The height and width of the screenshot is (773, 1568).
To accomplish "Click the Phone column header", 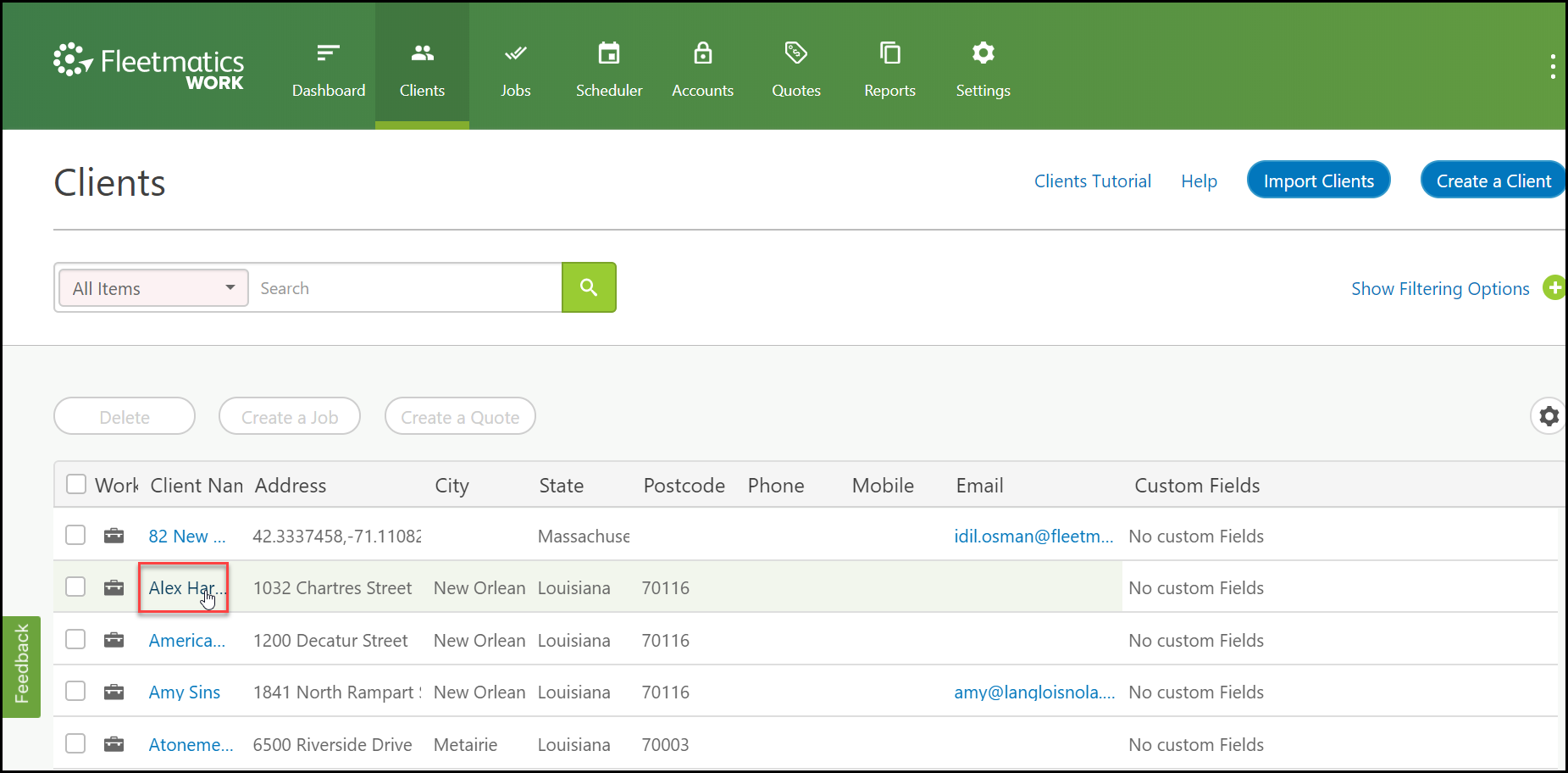I will pyautogui.click(x=775, y=485).
